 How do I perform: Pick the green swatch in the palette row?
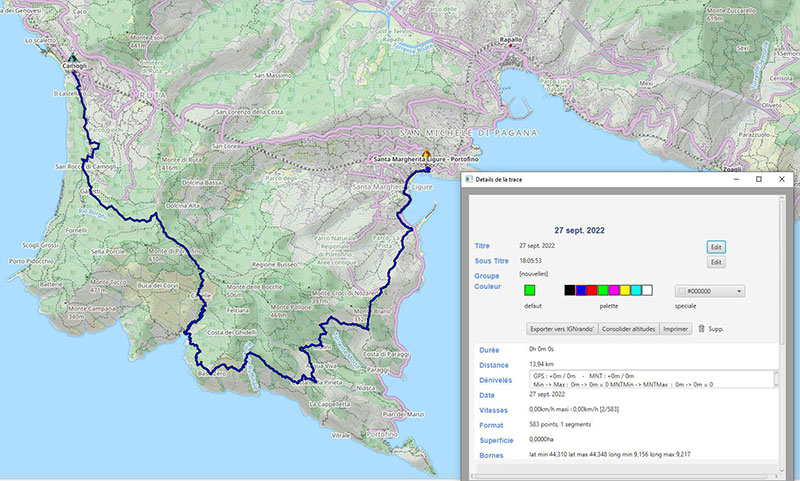click(x=603, y=290)
